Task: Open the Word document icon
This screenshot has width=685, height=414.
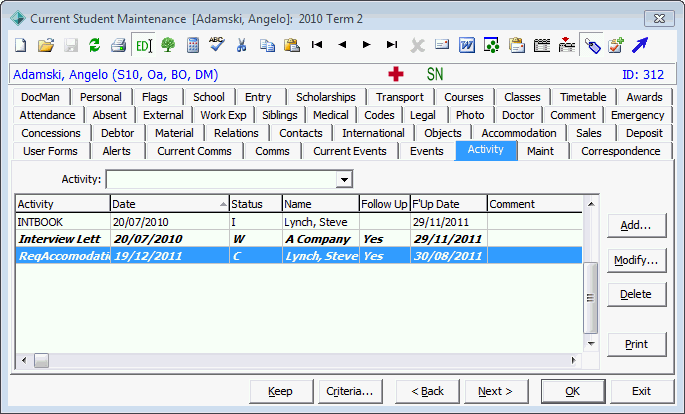Action: (x=467, y=45)
